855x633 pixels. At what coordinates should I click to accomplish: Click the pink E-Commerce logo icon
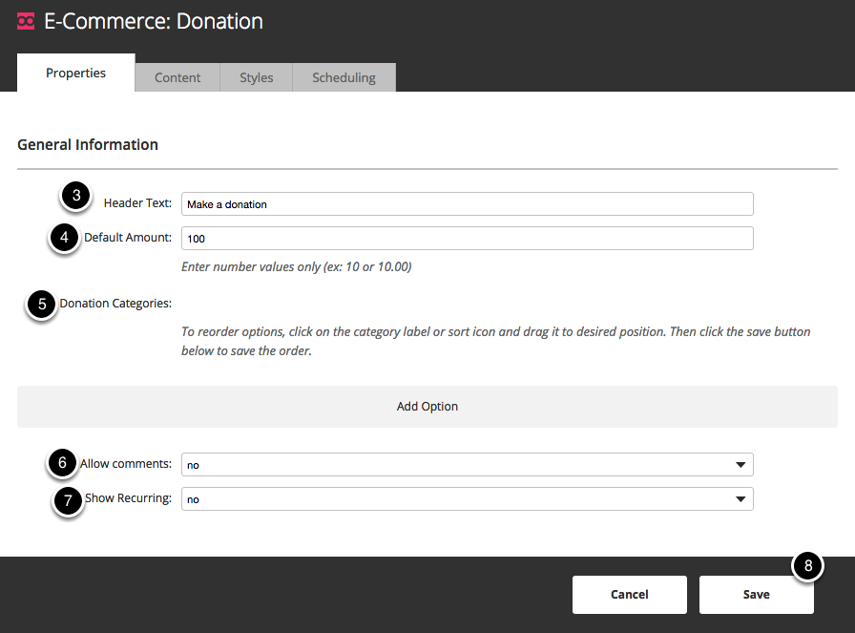click(26, 21)
